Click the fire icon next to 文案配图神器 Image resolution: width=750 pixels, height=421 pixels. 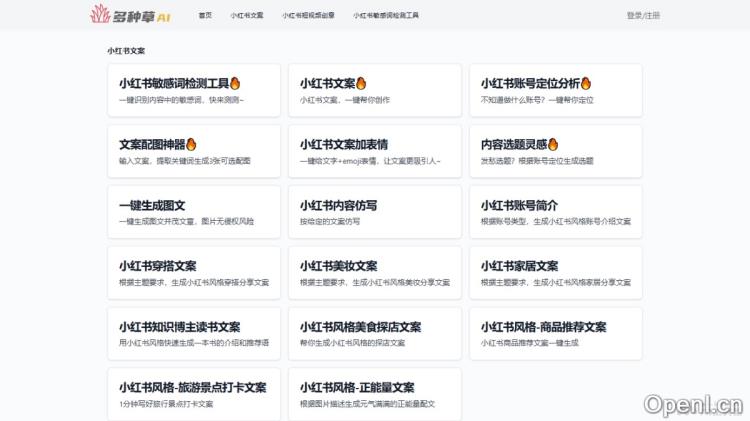pyautogui.click(x=191, y=144)
